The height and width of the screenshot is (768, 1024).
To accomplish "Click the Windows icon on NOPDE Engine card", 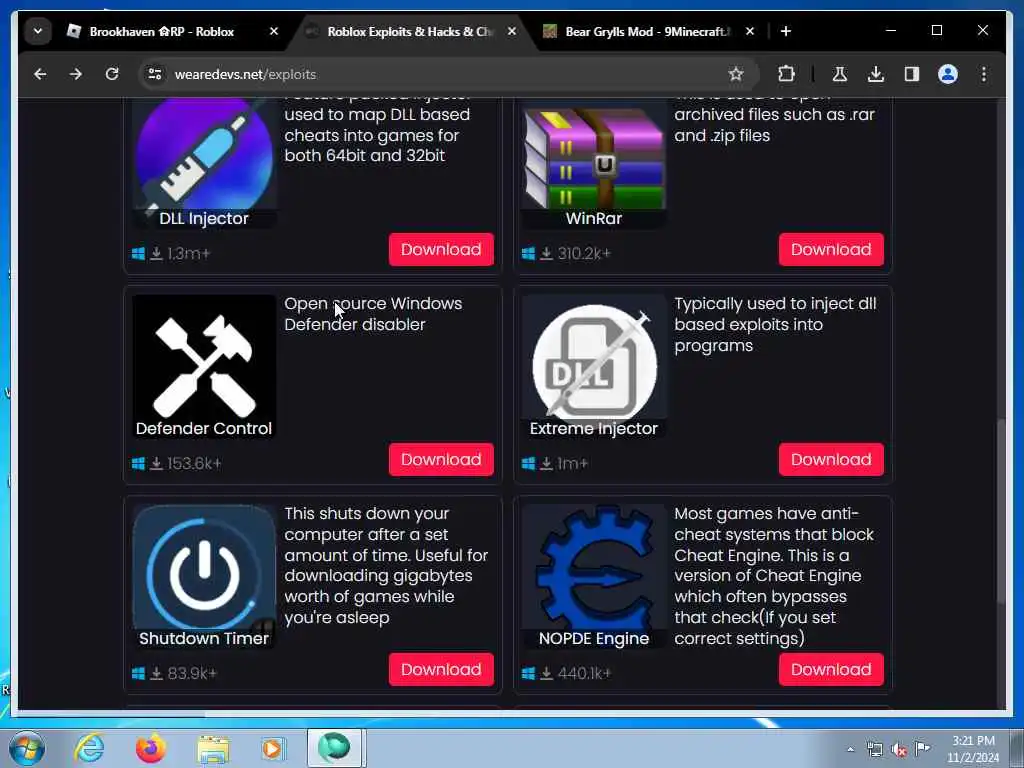I will [x=528, y=673].
